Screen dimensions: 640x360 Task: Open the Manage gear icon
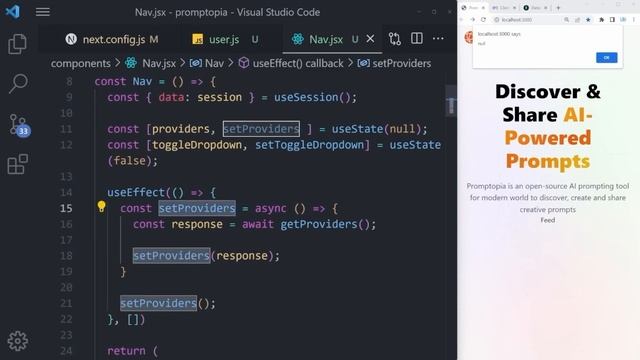point(18,341)
